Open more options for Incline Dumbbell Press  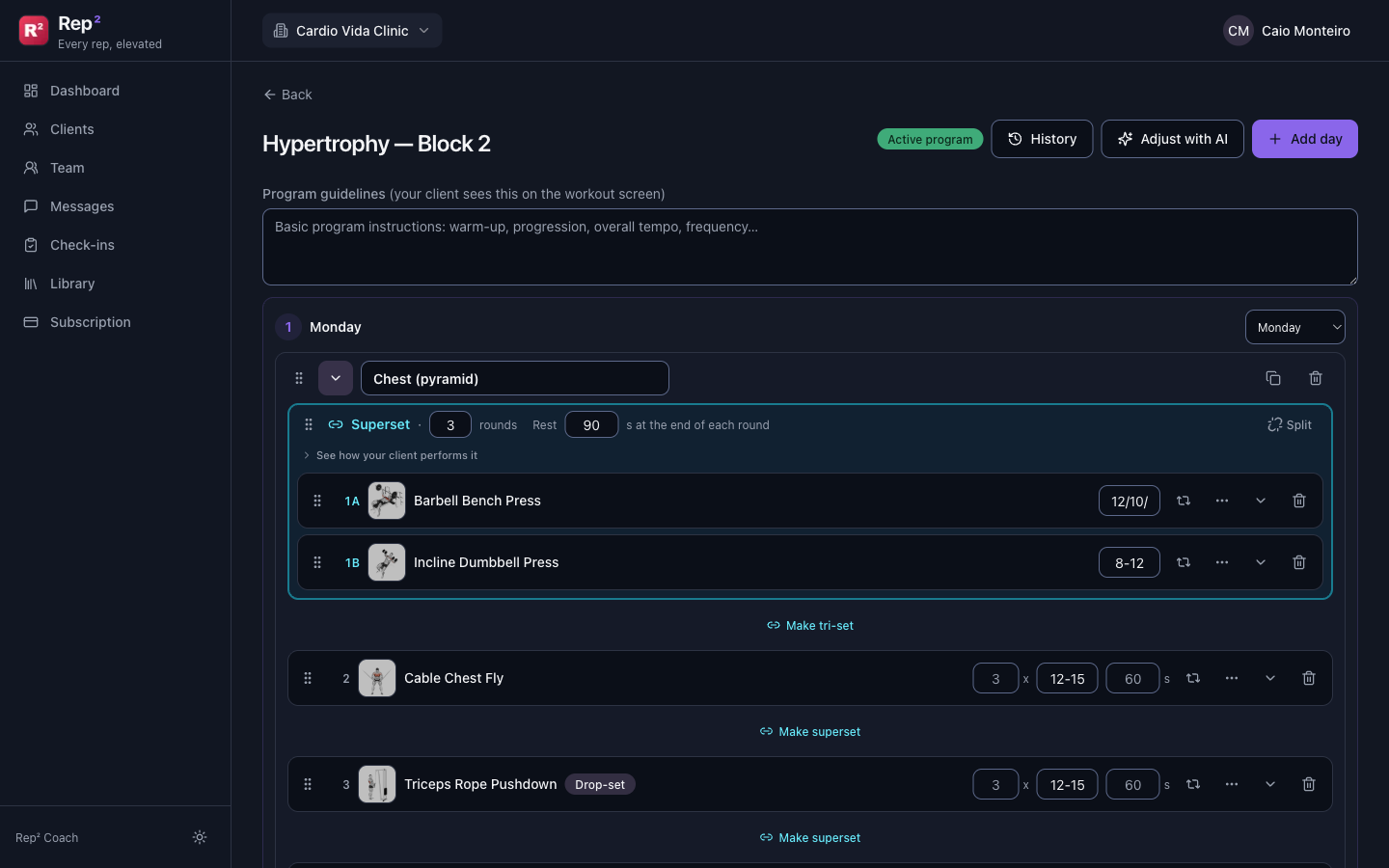(x=1222, y=562)
